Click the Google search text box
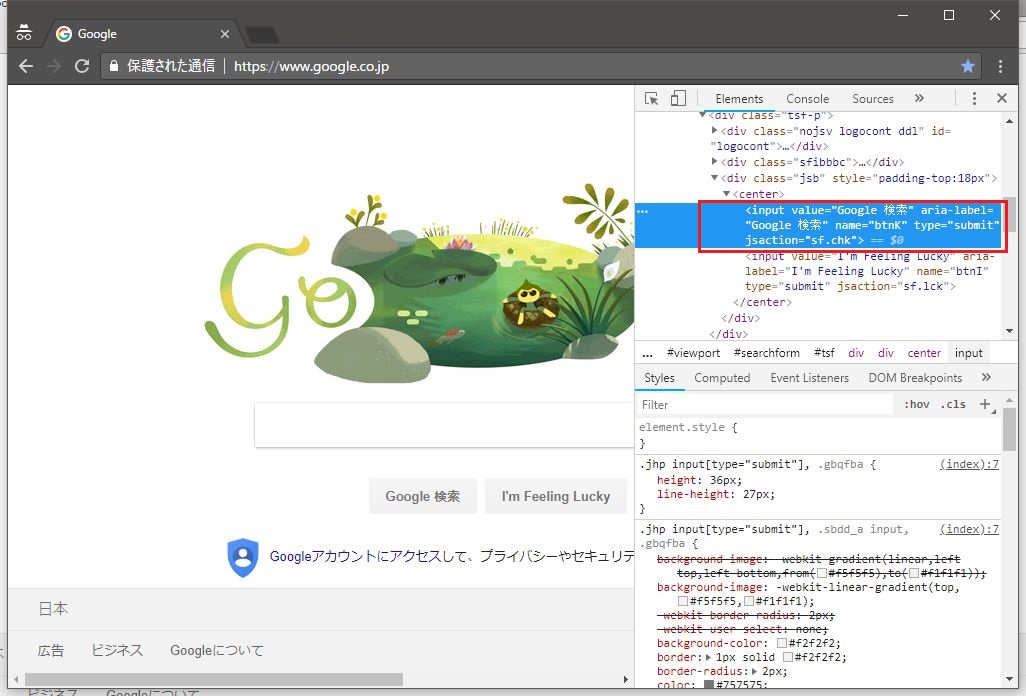 coord(444,425)
